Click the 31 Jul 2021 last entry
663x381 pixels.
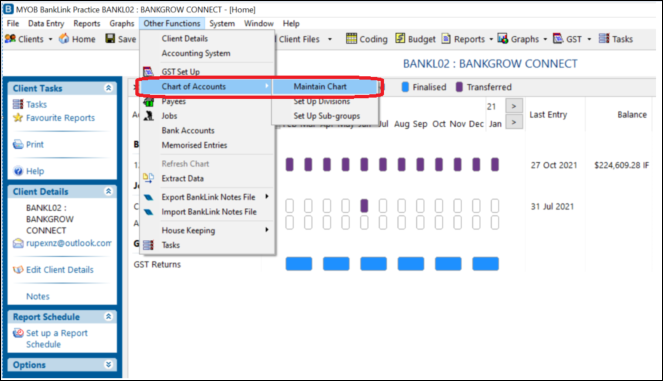pos(552,207)
